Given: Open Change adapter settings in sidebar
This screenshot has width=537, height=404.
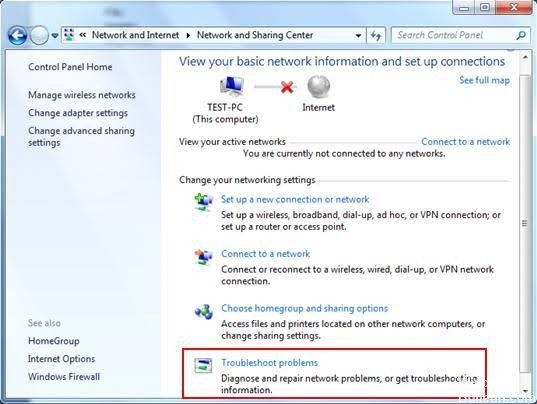Looking at the screenshot, I should pyautogui.click(x=78, y=113).
